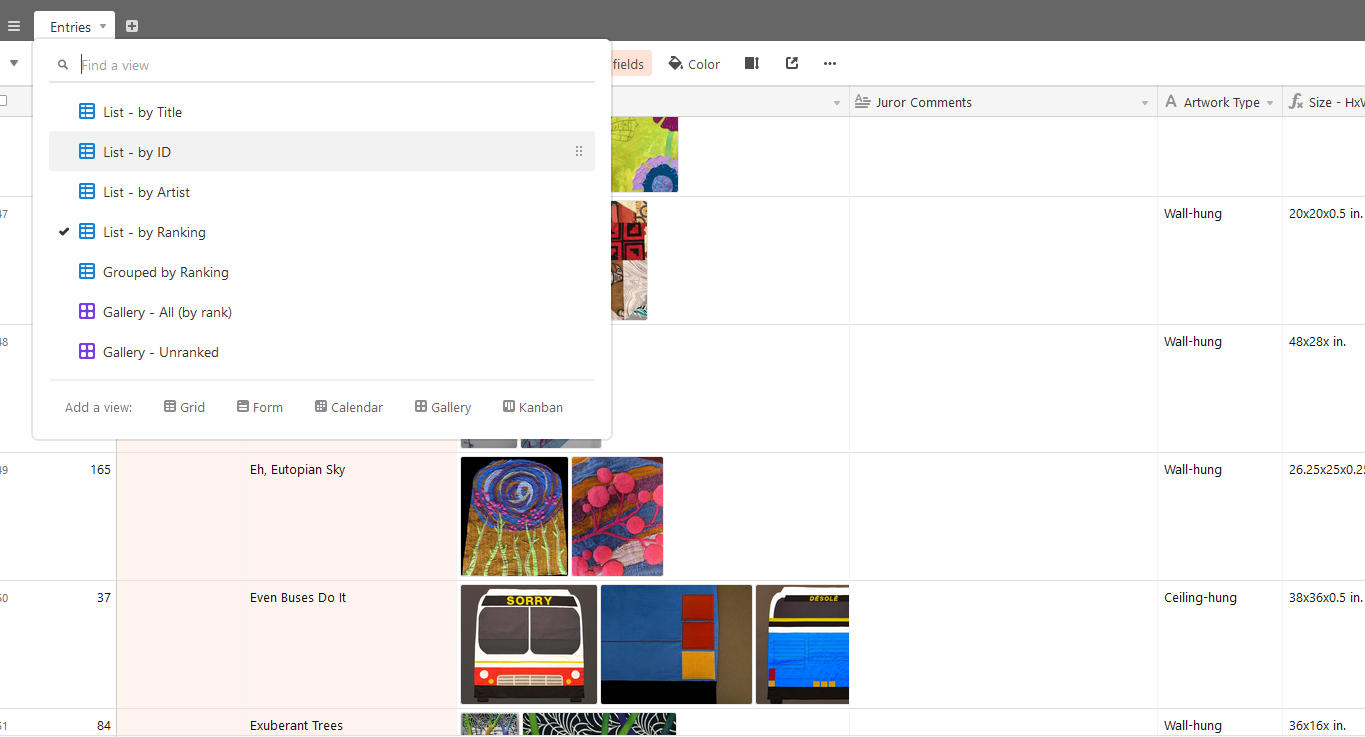1365x737 pixels.
Task: Click the drag handle beside List - by ID
Action: (x=578, y=152)
